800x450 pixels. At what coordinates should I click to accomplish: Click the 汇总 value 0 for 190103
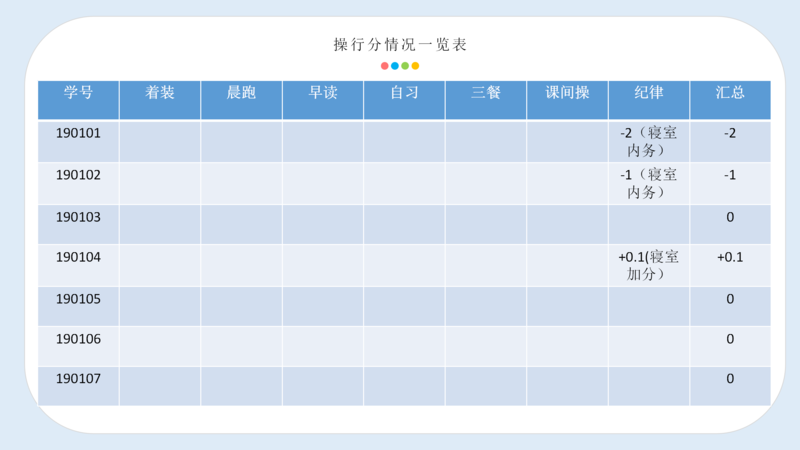click(730, 217)
